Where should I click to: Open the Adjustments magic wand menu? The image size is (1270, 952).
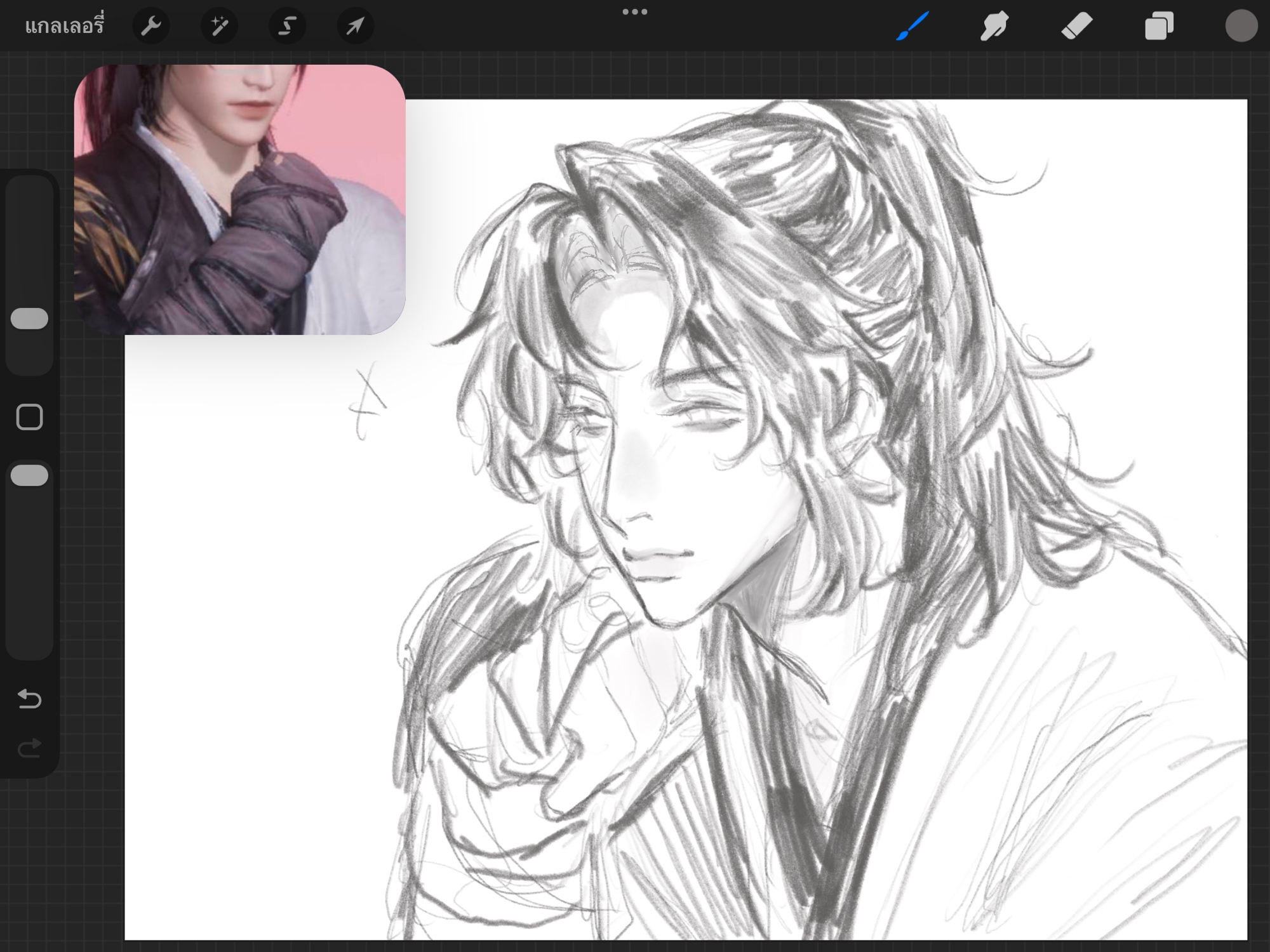(219, 26)
